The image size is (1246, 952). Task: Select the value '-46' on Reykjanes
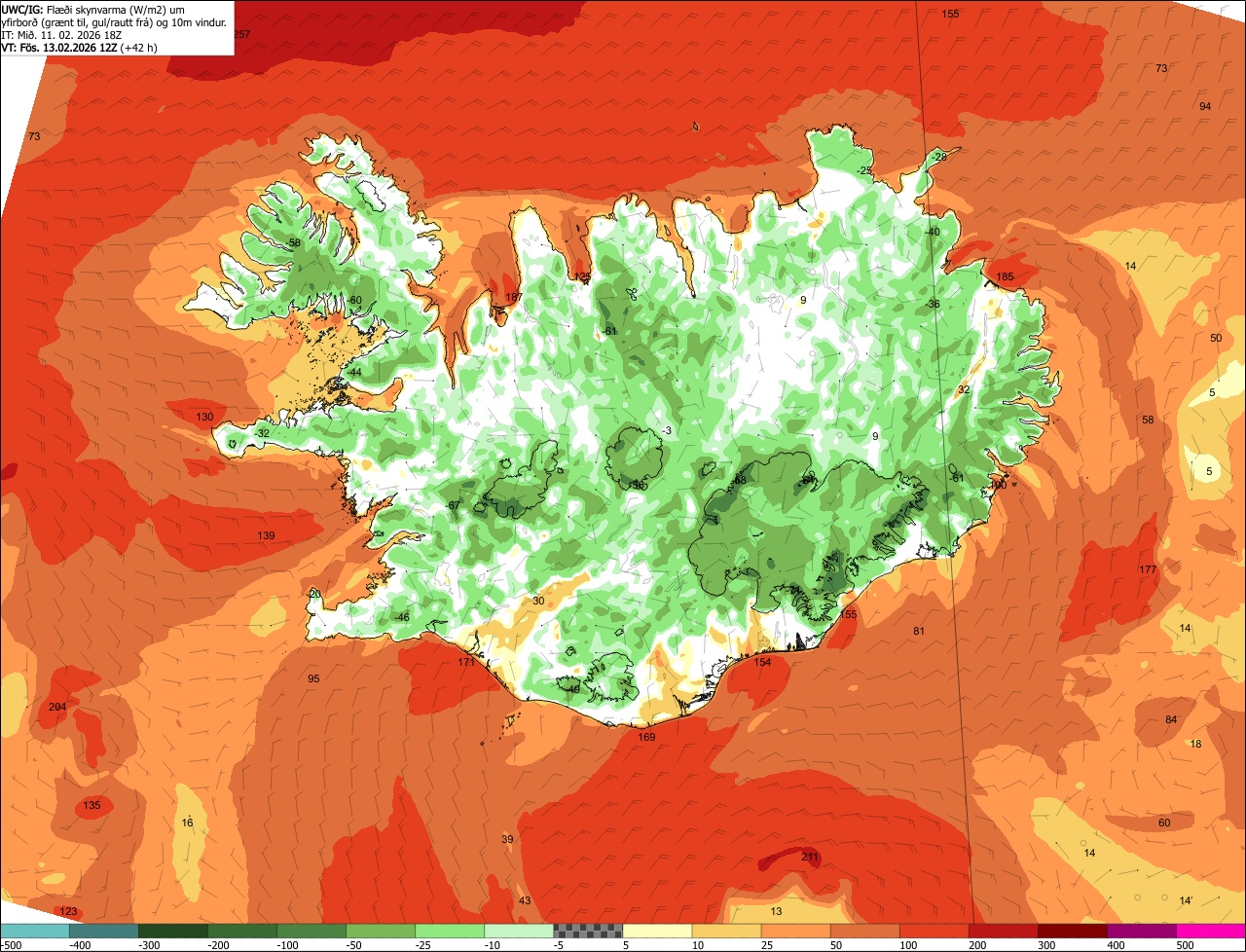click(401, 617)
